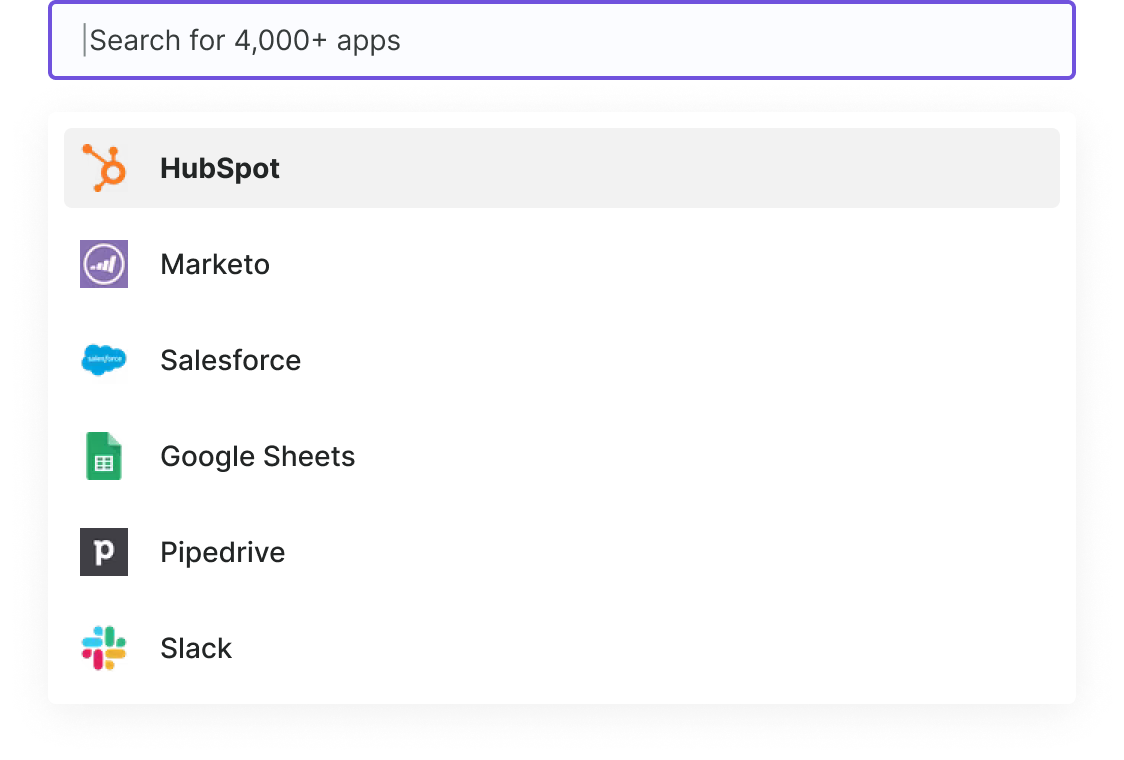Click the dark Pipedrive logo icon

(x=104, y=552)
